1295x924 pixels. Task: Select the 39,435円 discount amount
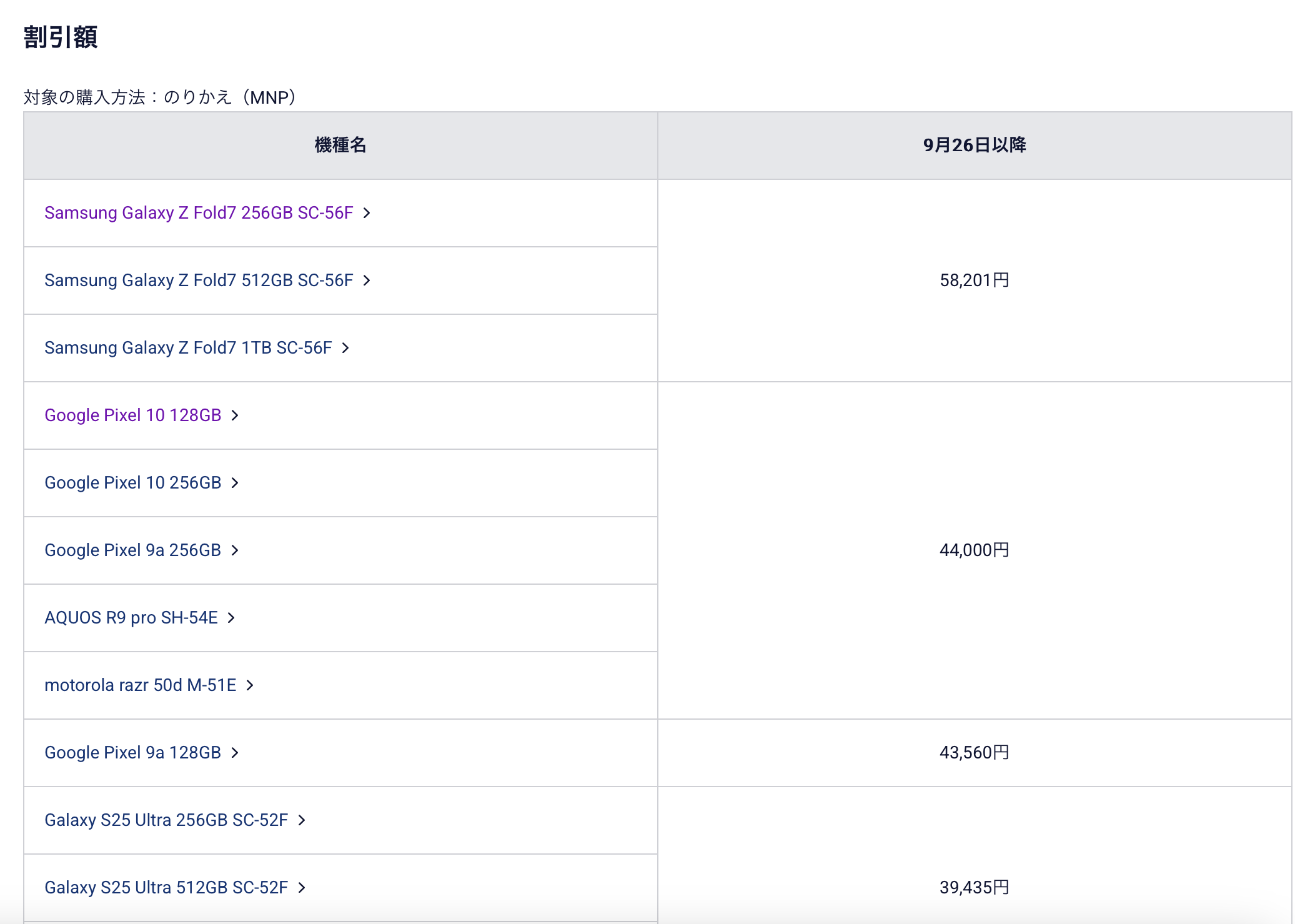point(975,888)
